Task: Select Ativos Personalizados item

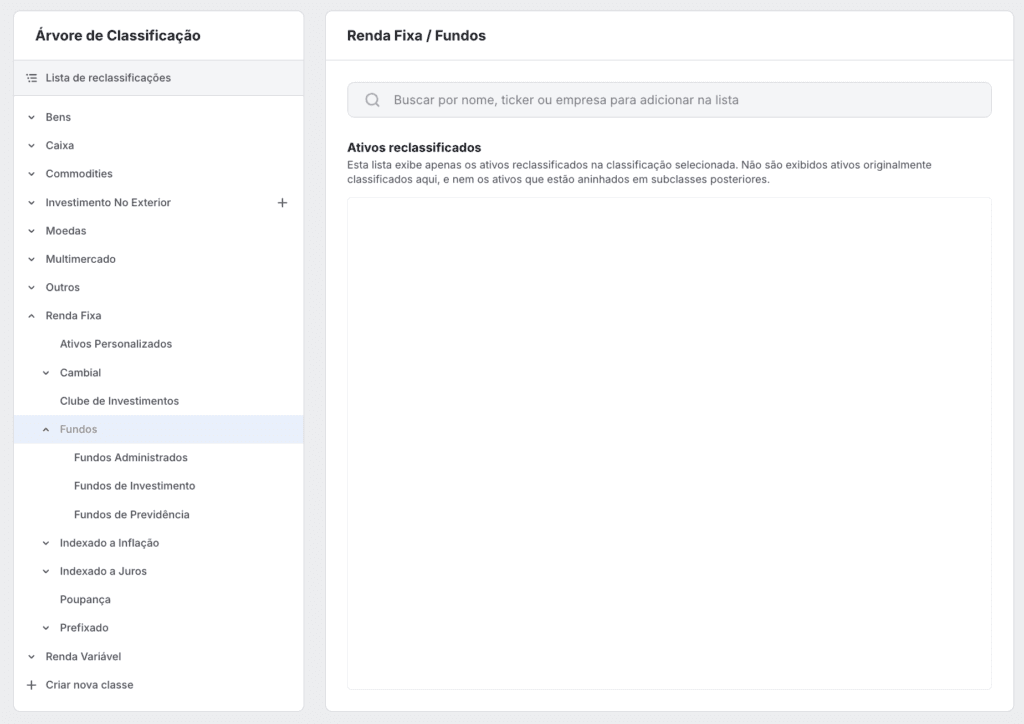Action: [x=115, y=344]
